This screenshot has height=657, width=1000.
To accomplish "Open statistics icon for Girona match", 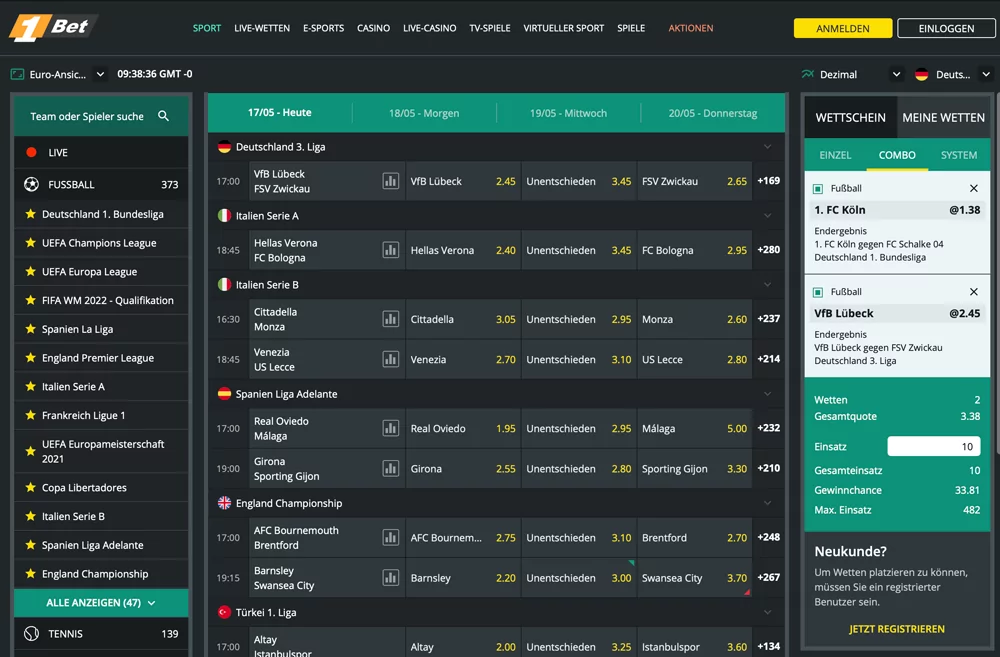I will tap(390, 468).
